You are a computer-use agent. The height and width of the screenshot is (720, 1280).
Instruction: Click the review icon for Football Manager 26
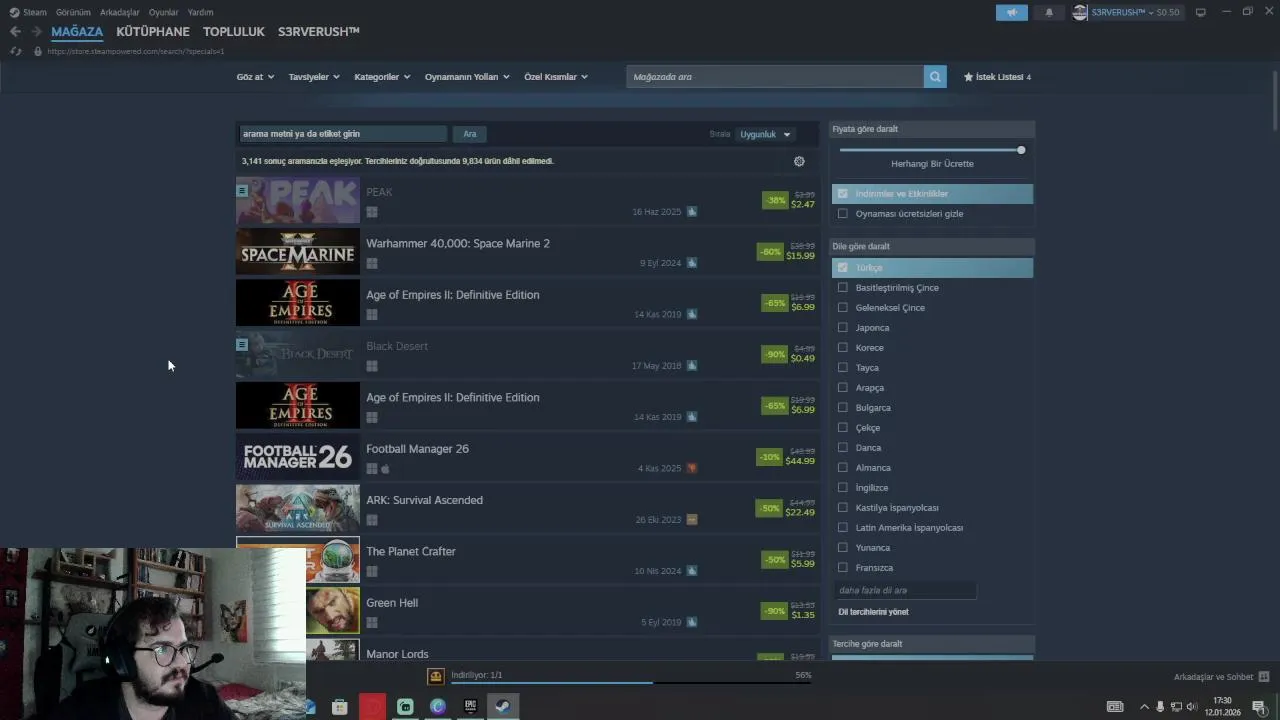click(692, 468)
